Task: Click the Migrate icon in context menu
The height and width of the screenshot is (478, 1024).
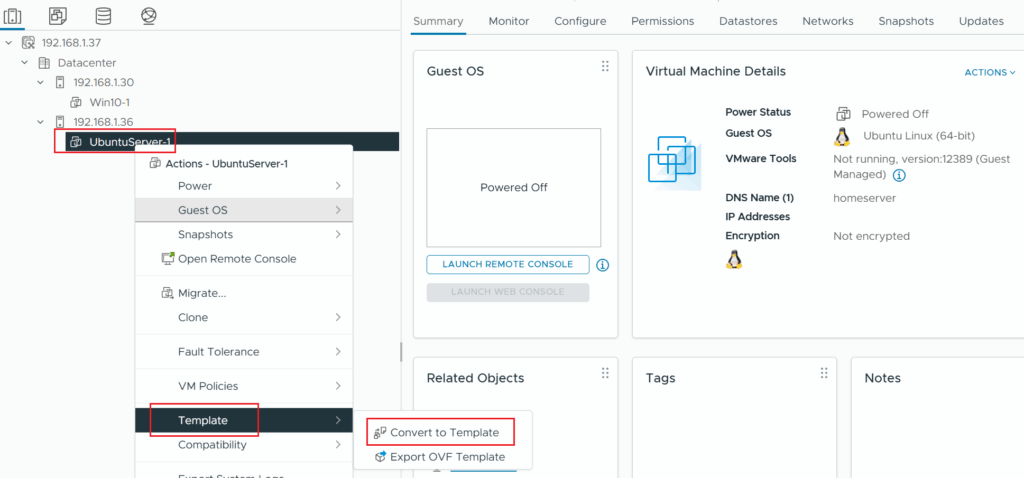Action: click(168, 293)
